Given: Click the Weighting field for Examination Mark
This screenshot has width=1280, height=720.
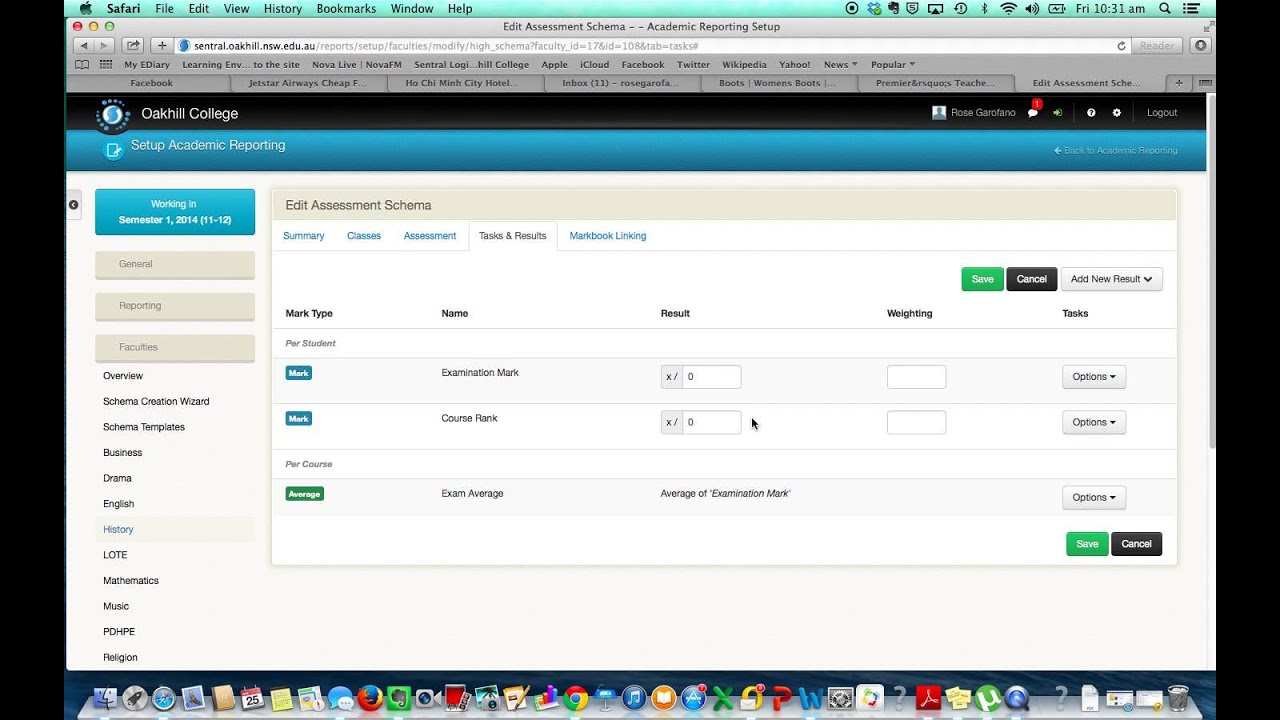Looking at the screenshot, I should click(x=916, y=377).
